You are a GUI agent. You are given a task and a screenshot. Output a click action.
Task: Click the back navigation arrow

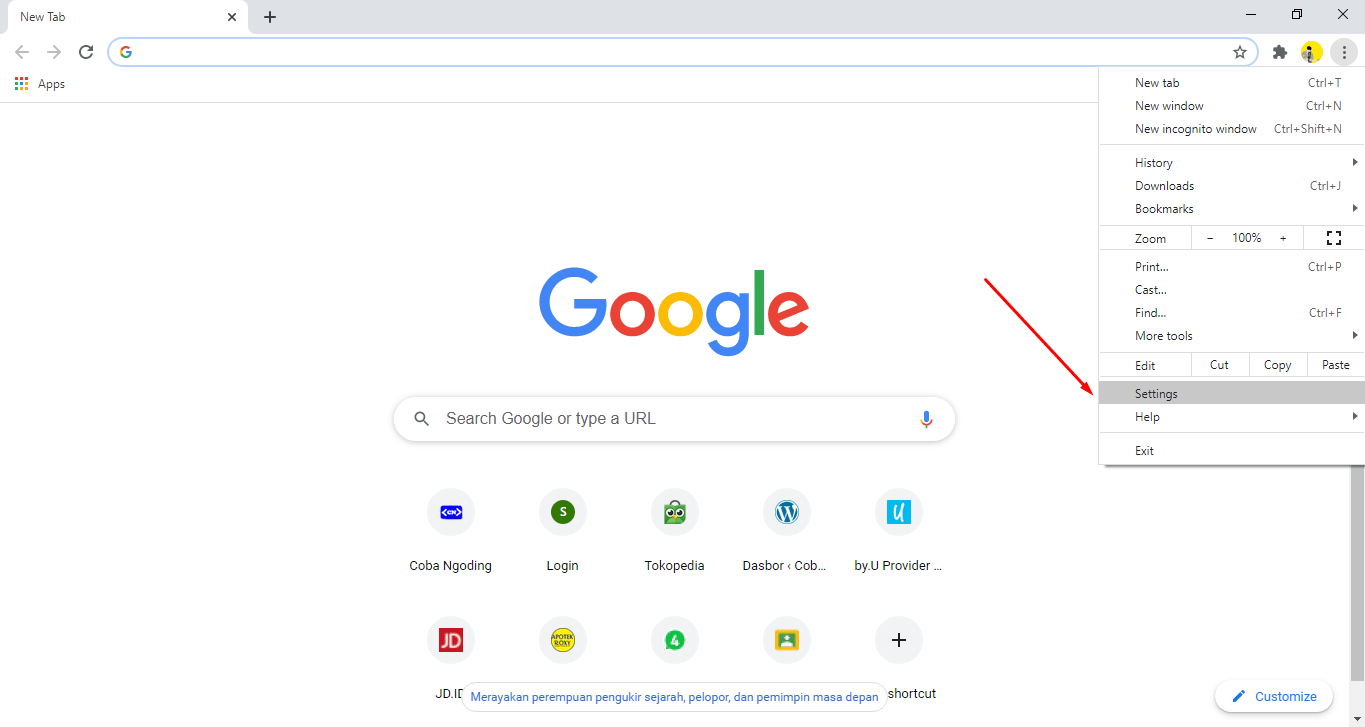(x=22, y=52)
